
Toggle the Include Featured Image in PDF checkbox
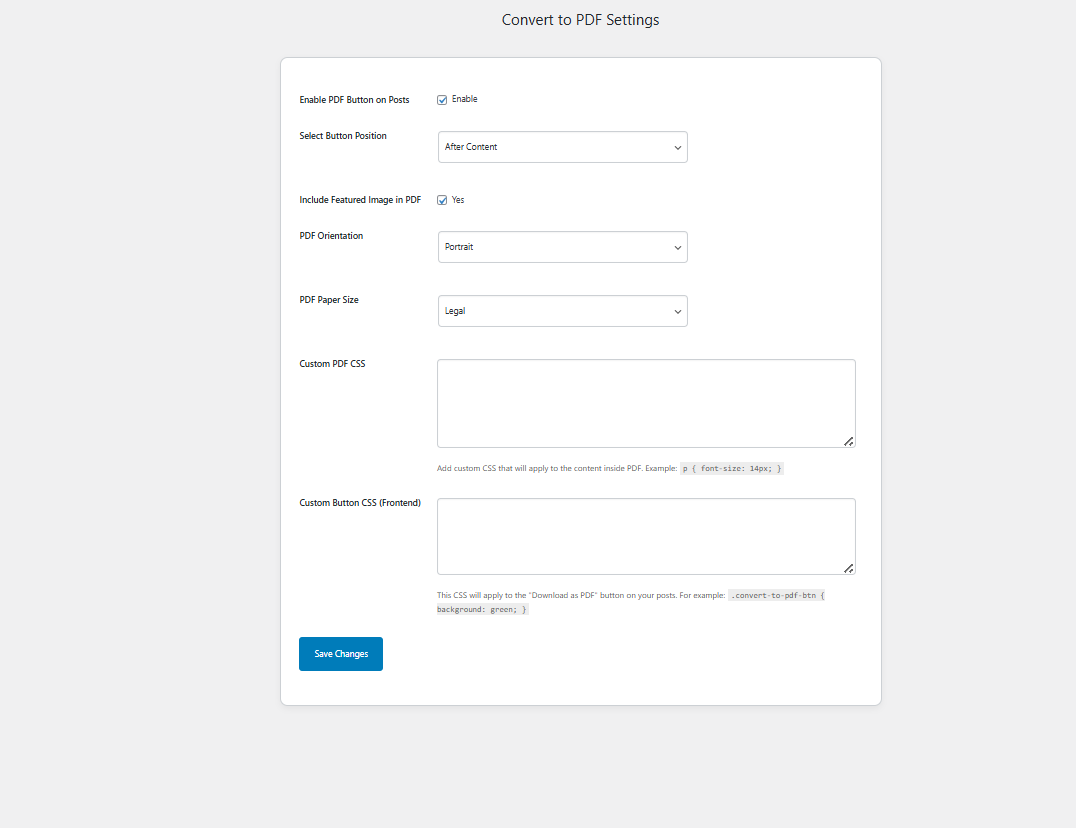tap(441, 199)
